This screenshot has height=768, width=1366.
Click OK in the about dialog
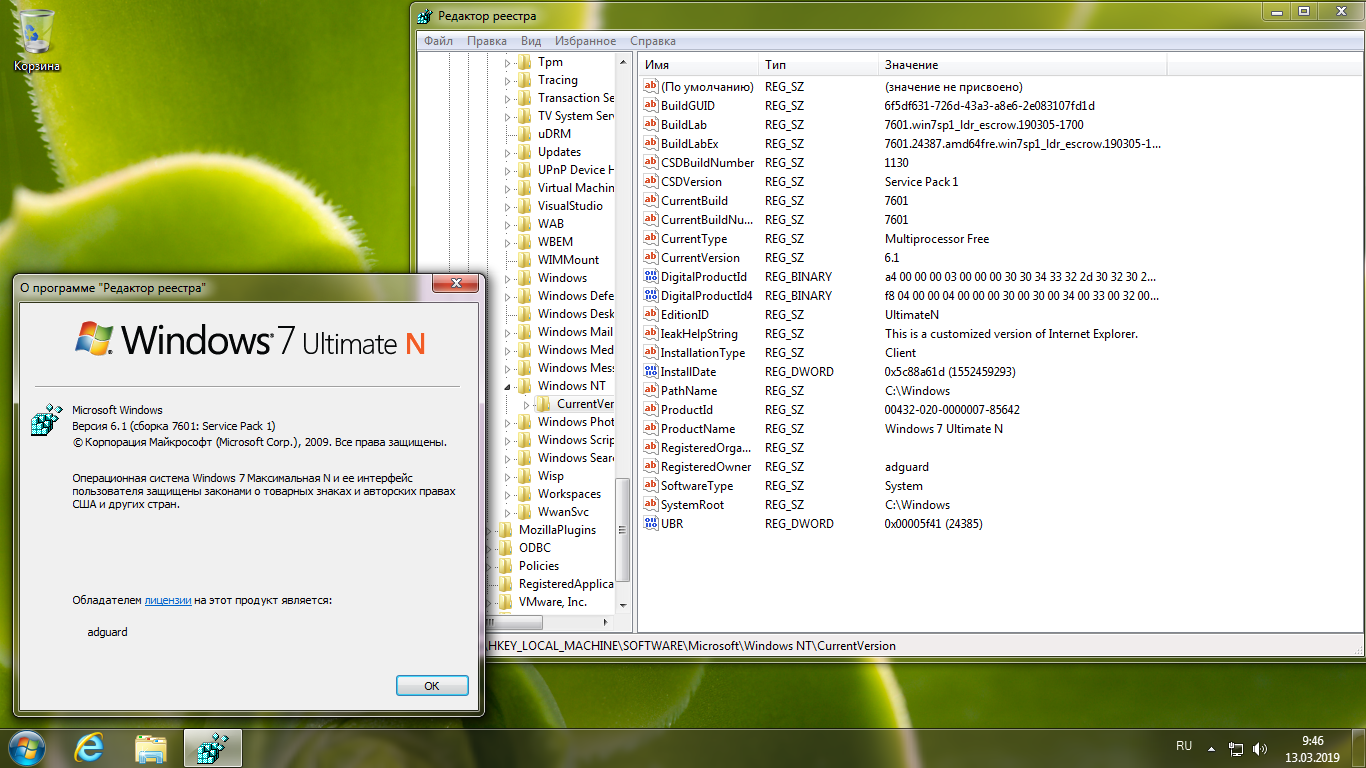(x=432, y=686)
